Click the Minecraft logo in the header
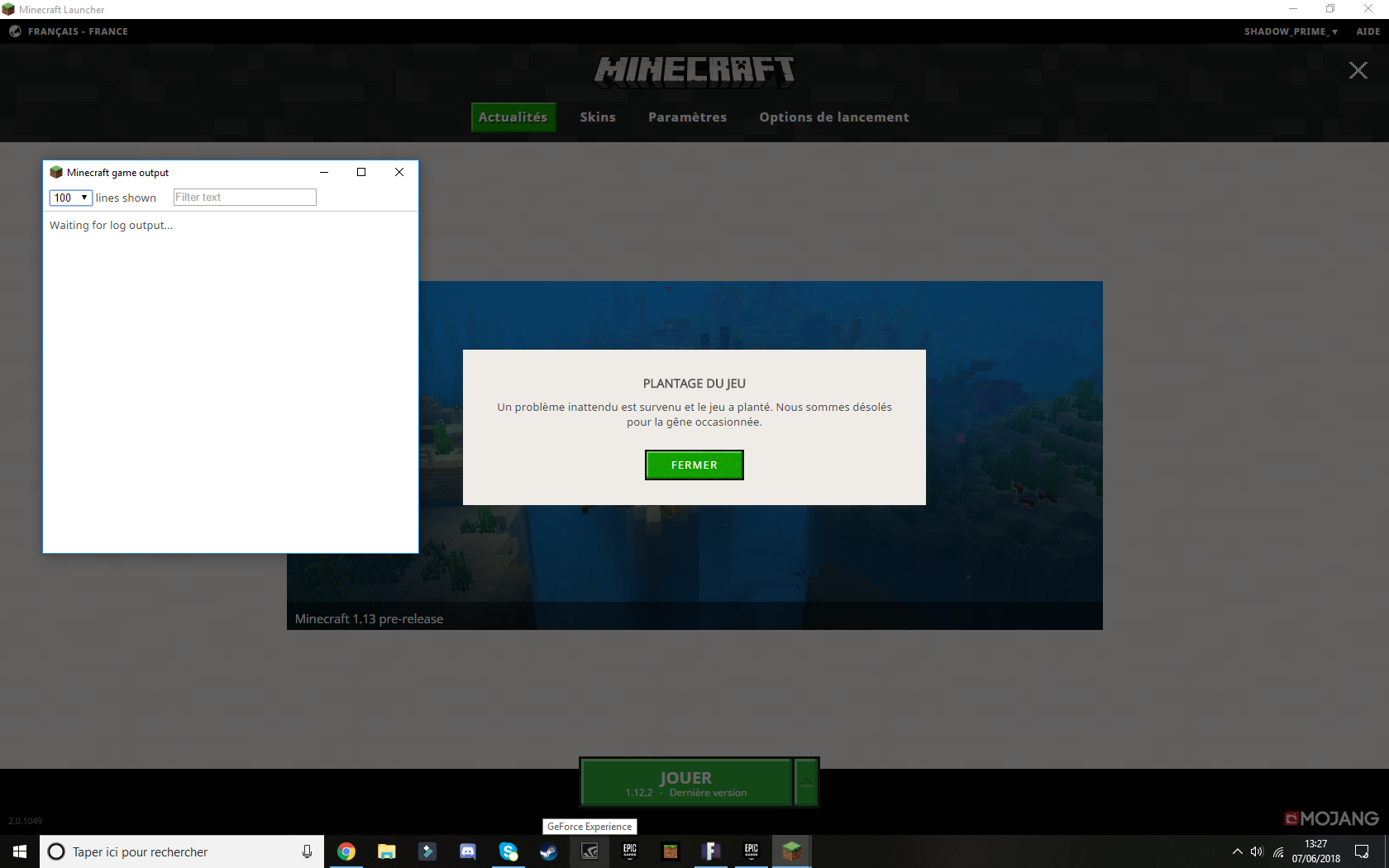Screen dimensions: 1389x868 [x=694, y=71]
